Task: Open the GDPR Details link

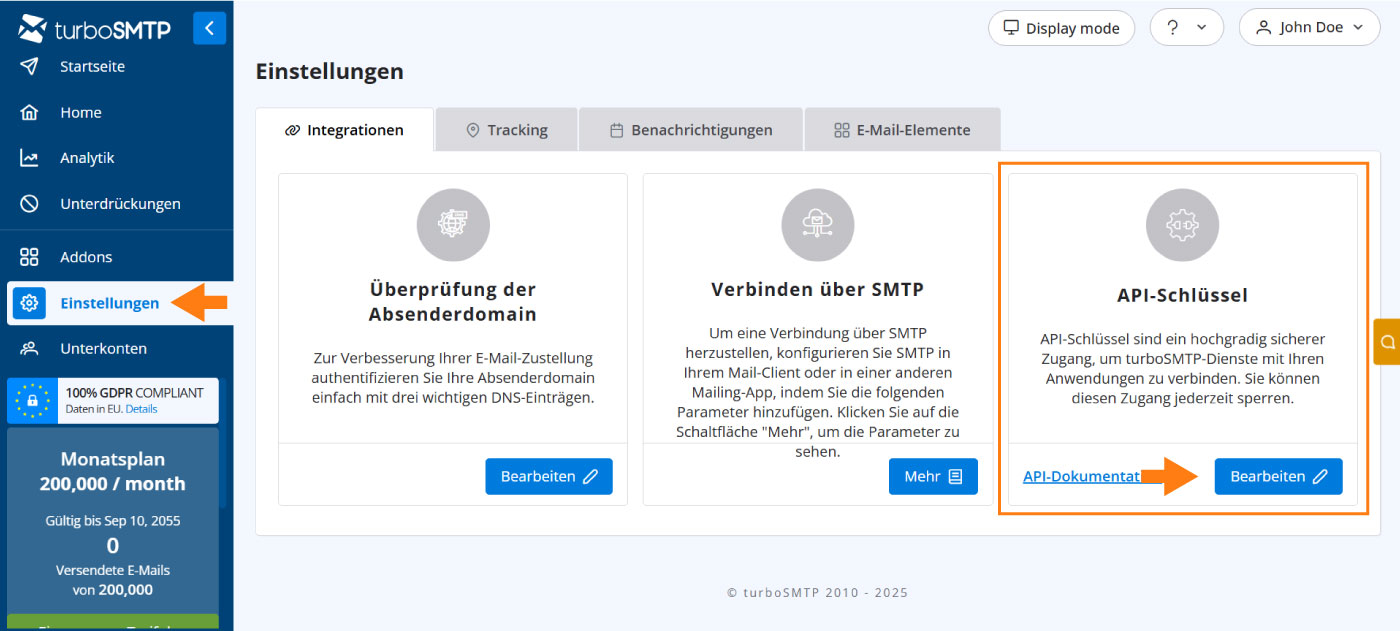Action: [x=141, y=409]
